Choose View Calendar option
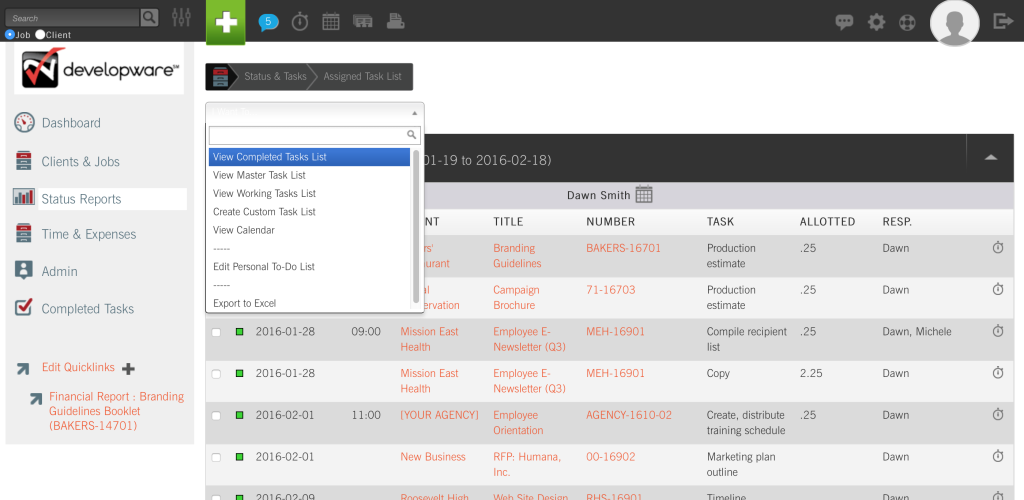The width and height of the screenshot is (1024, 500). tap(310, 230)
